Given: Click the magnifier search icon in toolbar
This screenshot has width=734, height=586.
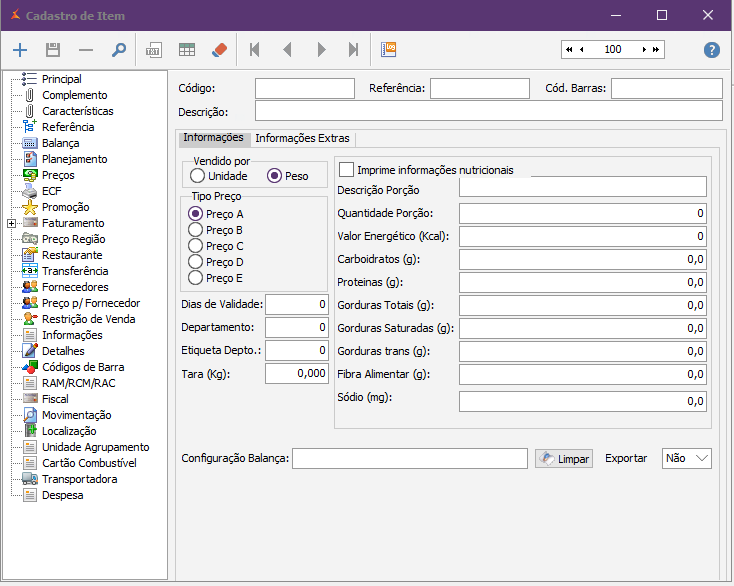Looking at the screenshot, I should click(x=118, y=50).
